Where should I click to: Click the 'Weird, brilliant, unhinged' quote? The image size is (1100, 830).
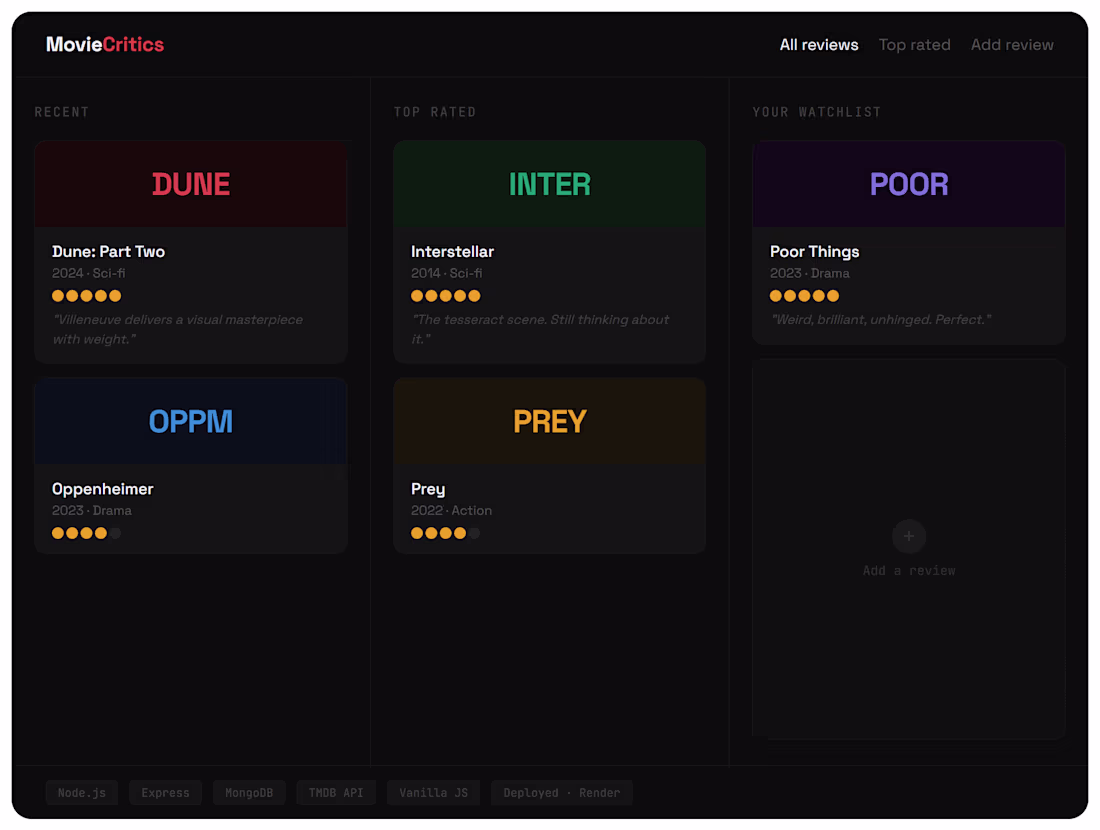(x=881, y=319)
